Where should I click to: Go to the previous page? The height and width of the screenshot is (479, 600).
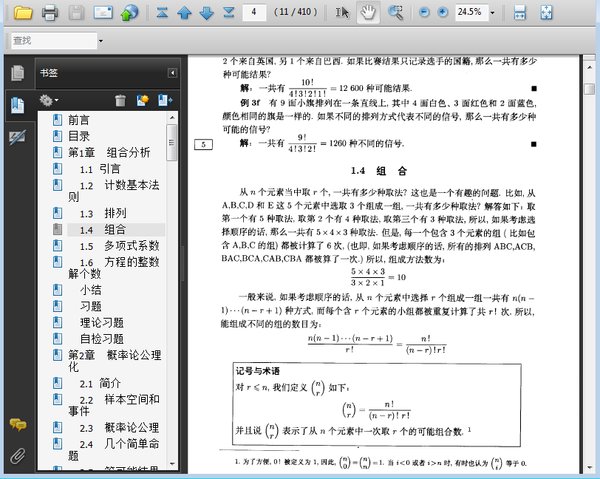coord(184,13)
